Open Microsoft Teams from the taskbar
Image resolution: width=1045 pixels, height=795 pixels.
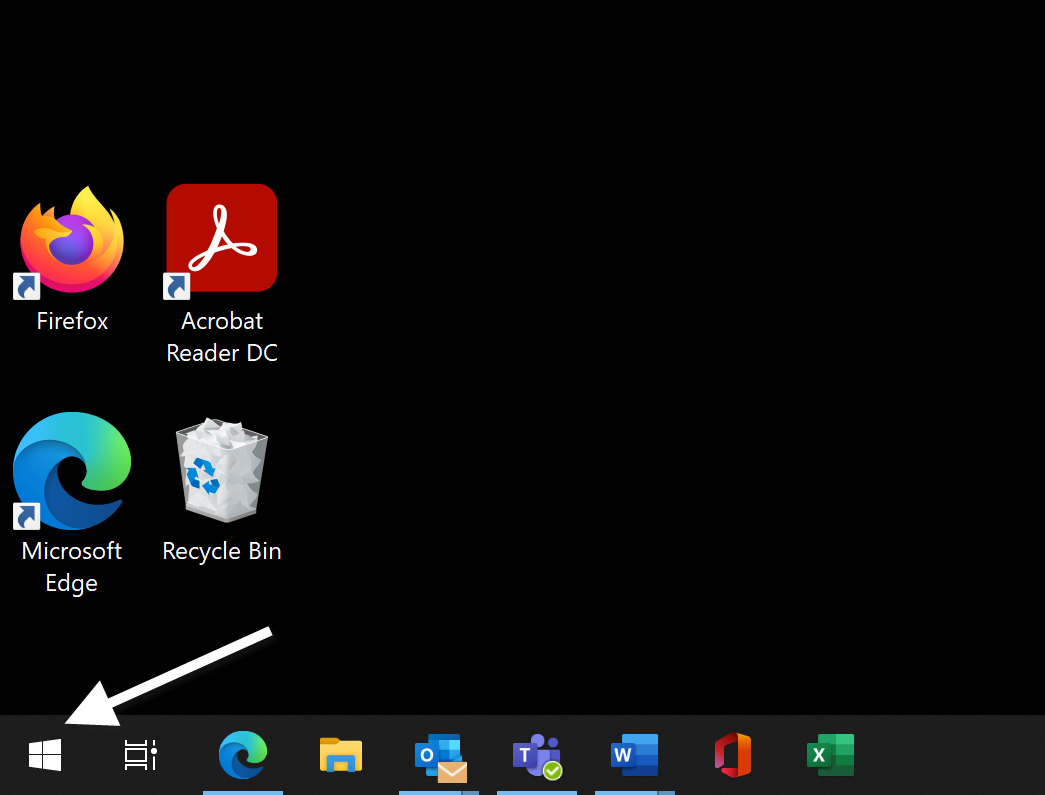537,756
